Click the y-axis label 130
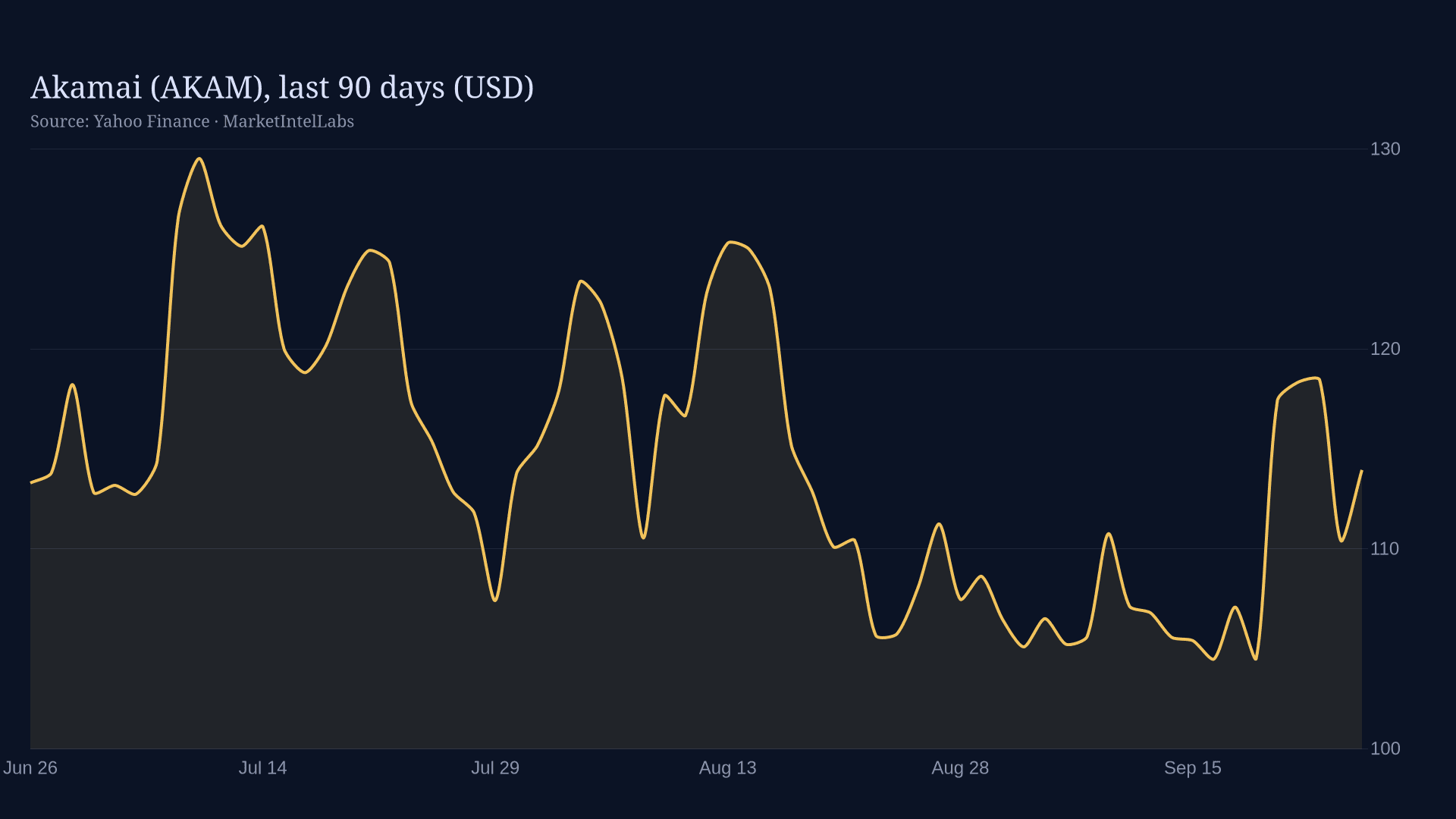 1385,149
